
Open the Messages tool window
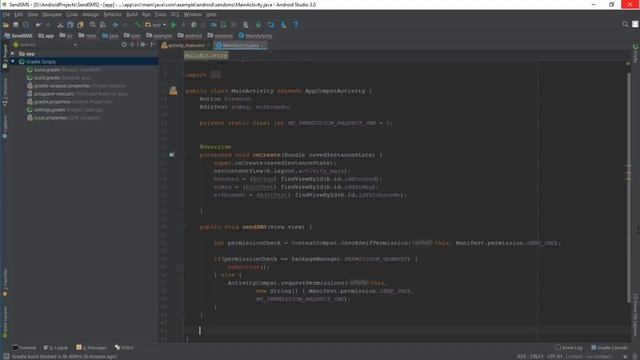pyautogui.click(x=91, y=348)
